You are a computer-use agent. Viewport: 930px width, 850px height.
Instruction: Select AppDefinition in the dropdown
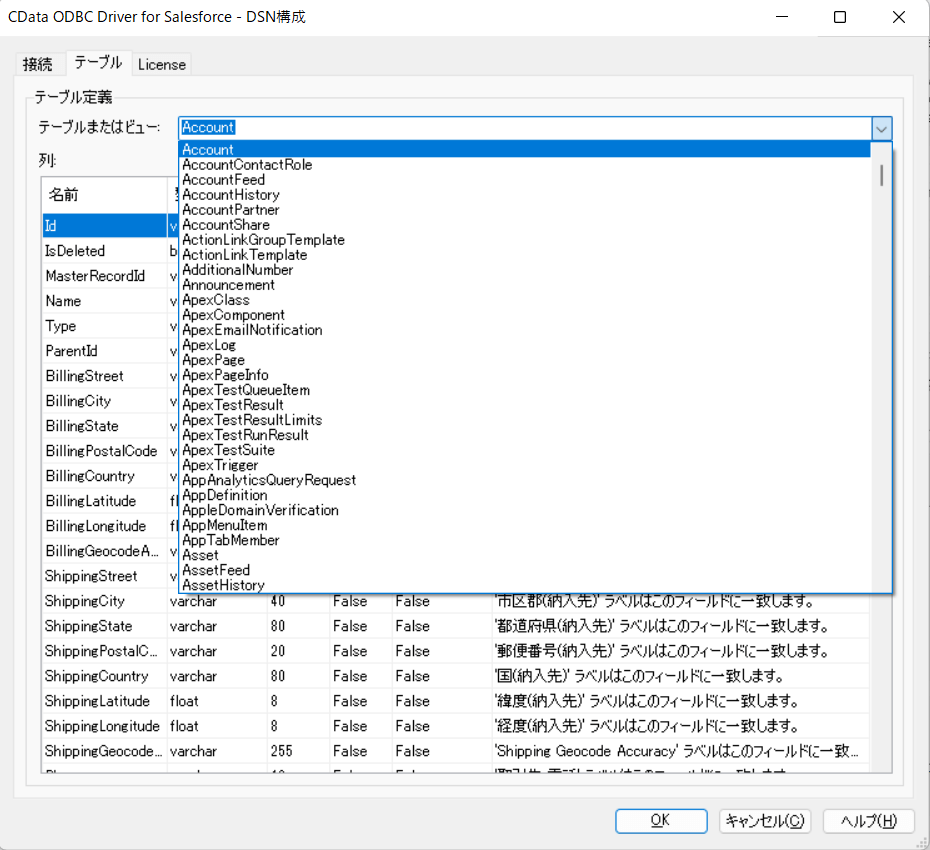525,495
